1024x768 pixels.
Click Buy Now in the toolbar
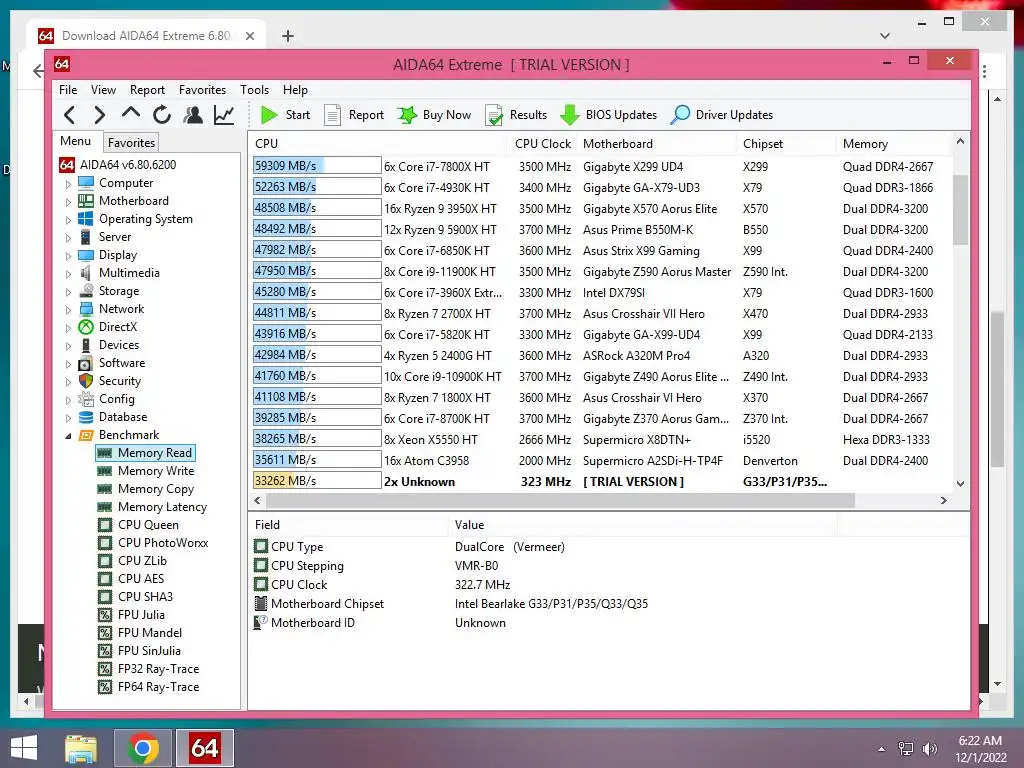[434, 115]
